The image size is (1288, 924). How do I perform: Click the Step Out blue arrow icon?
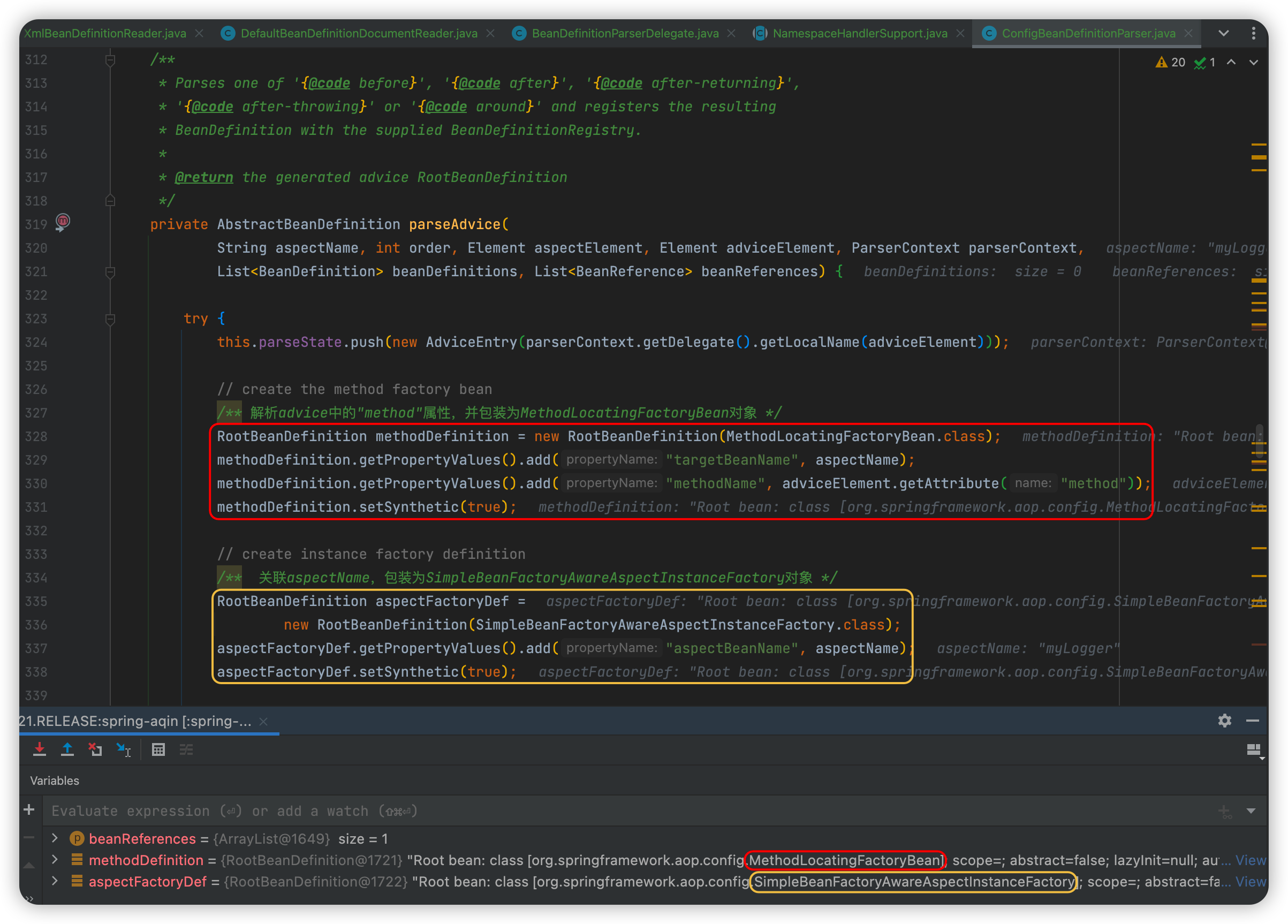tap(67, 749)
